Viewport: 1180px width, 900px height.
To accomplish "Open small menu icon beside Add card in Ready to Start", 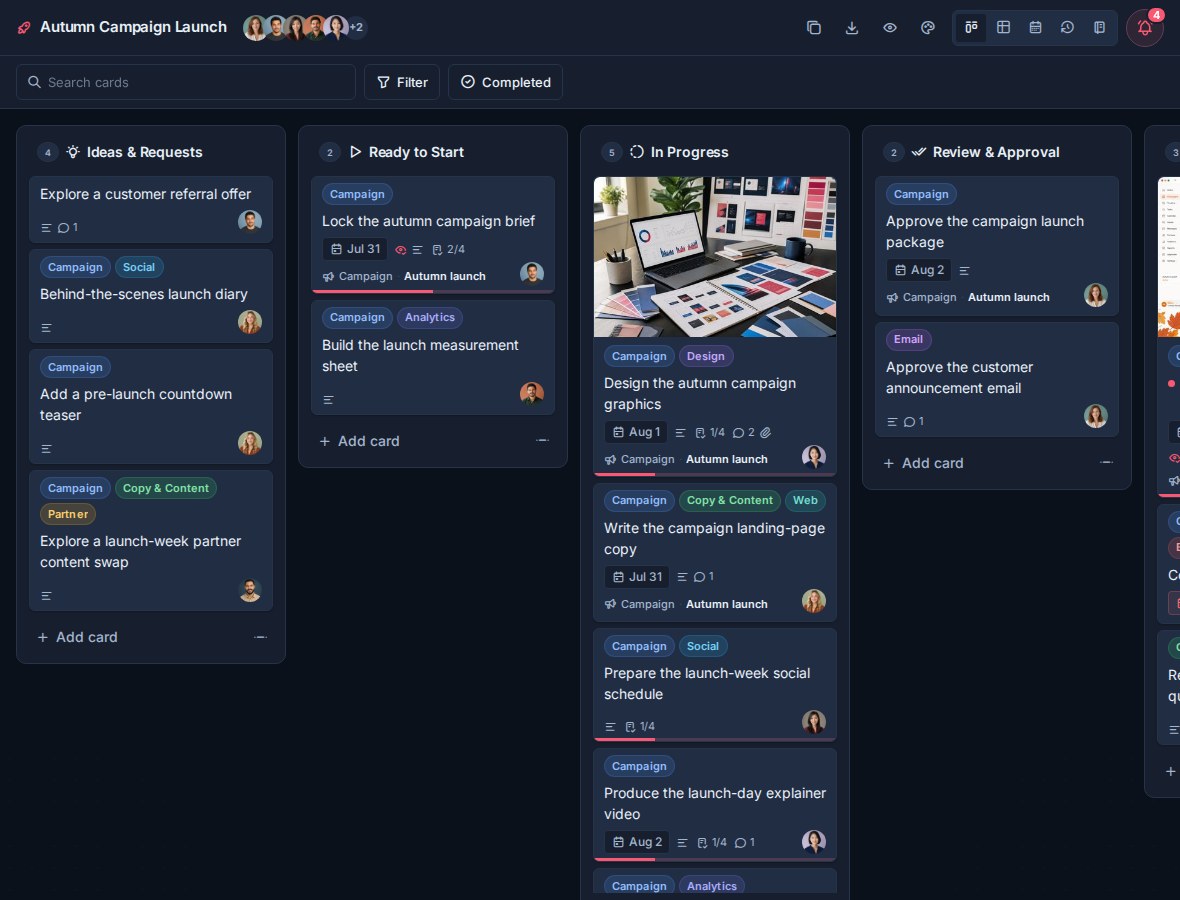I will tap(542, 440).
